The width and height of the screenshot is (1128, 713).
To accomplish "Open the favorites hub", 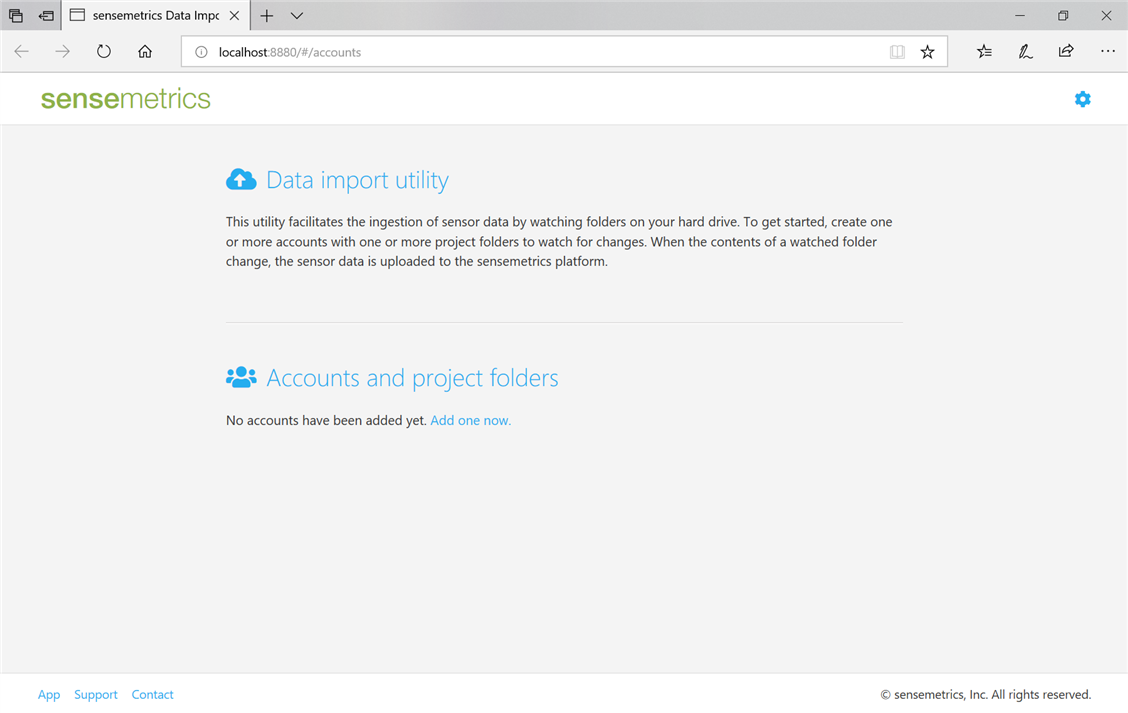I will tap(985, 52).
